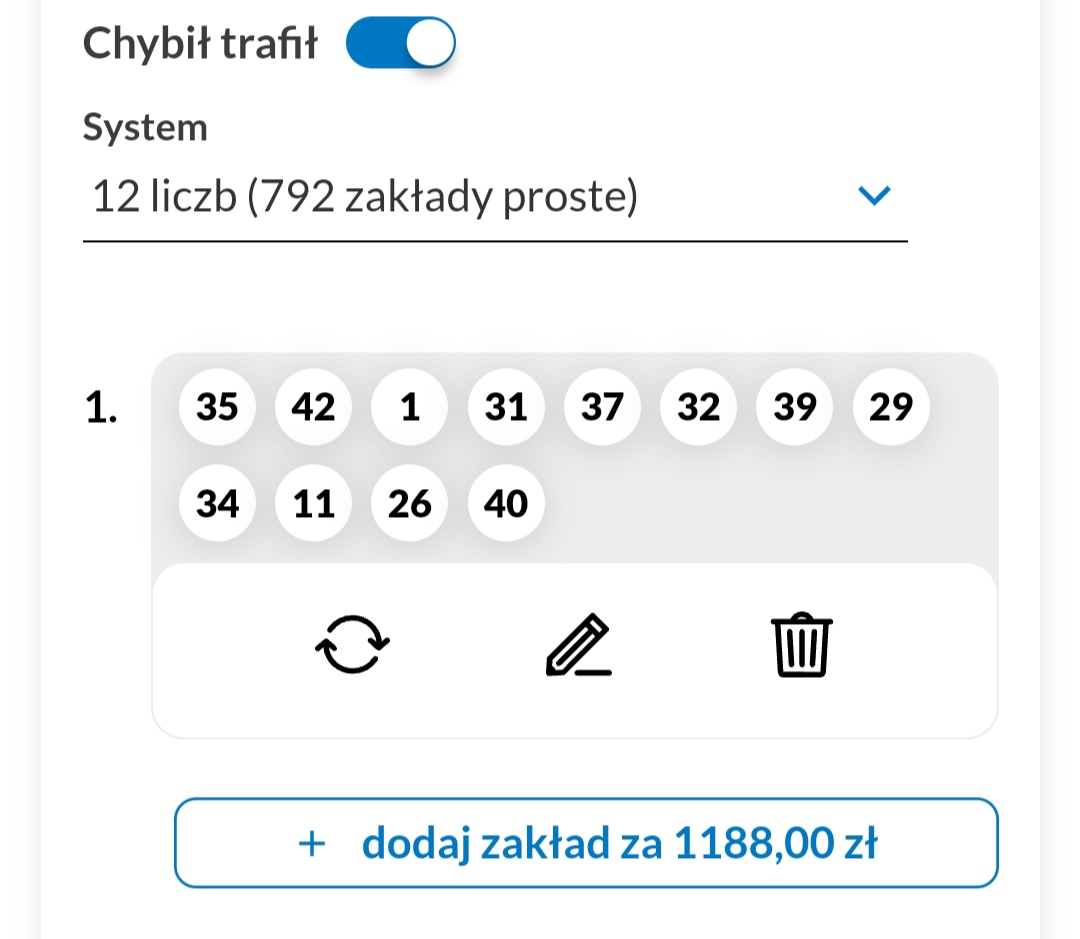
Task: Click the refresh random numbers icon
Action: click(352, 645)
